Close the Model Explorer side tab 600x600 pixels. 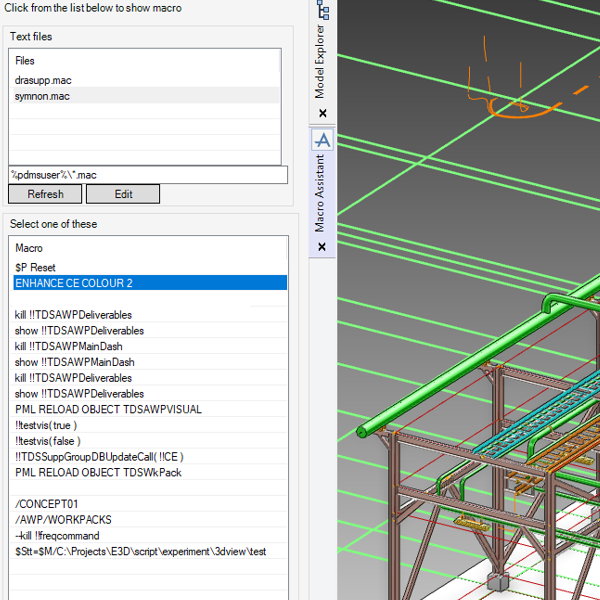pyautogui.click(x=323, y=113)
